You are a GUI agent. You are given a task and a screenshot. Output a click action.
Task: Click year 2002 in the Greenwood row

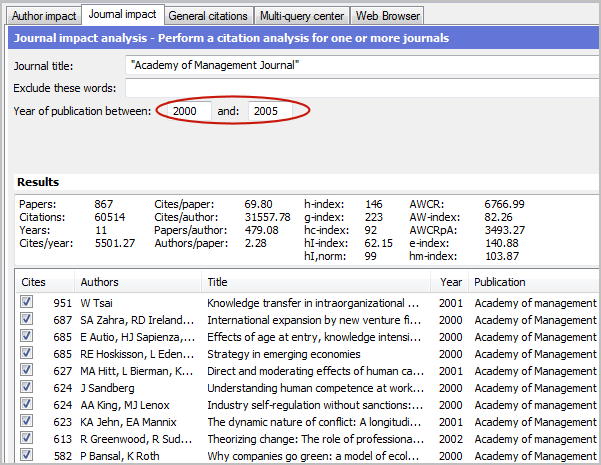tap(450, 439)
